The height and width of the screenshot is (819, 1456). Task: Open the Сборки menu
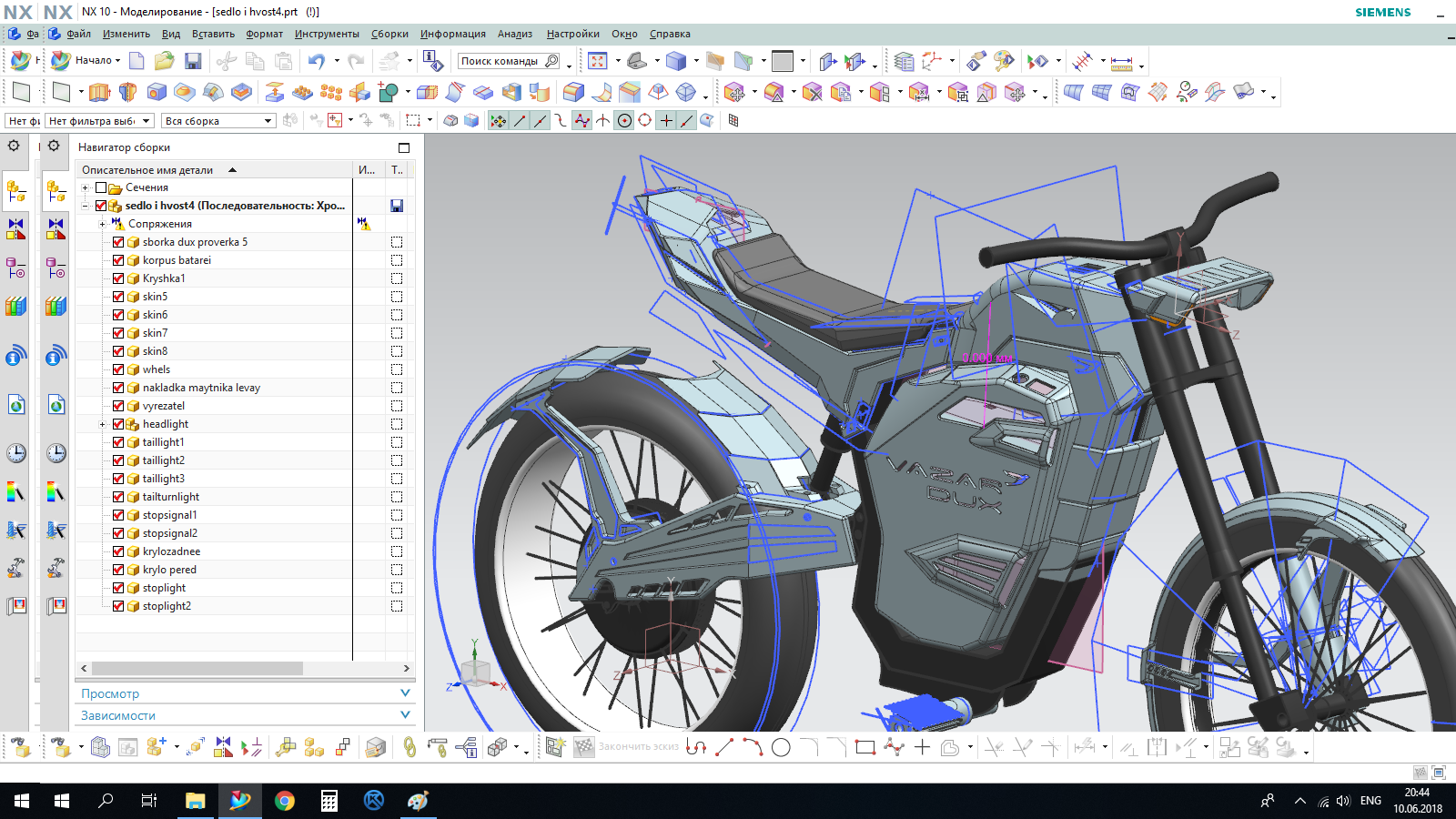point(389,34)
